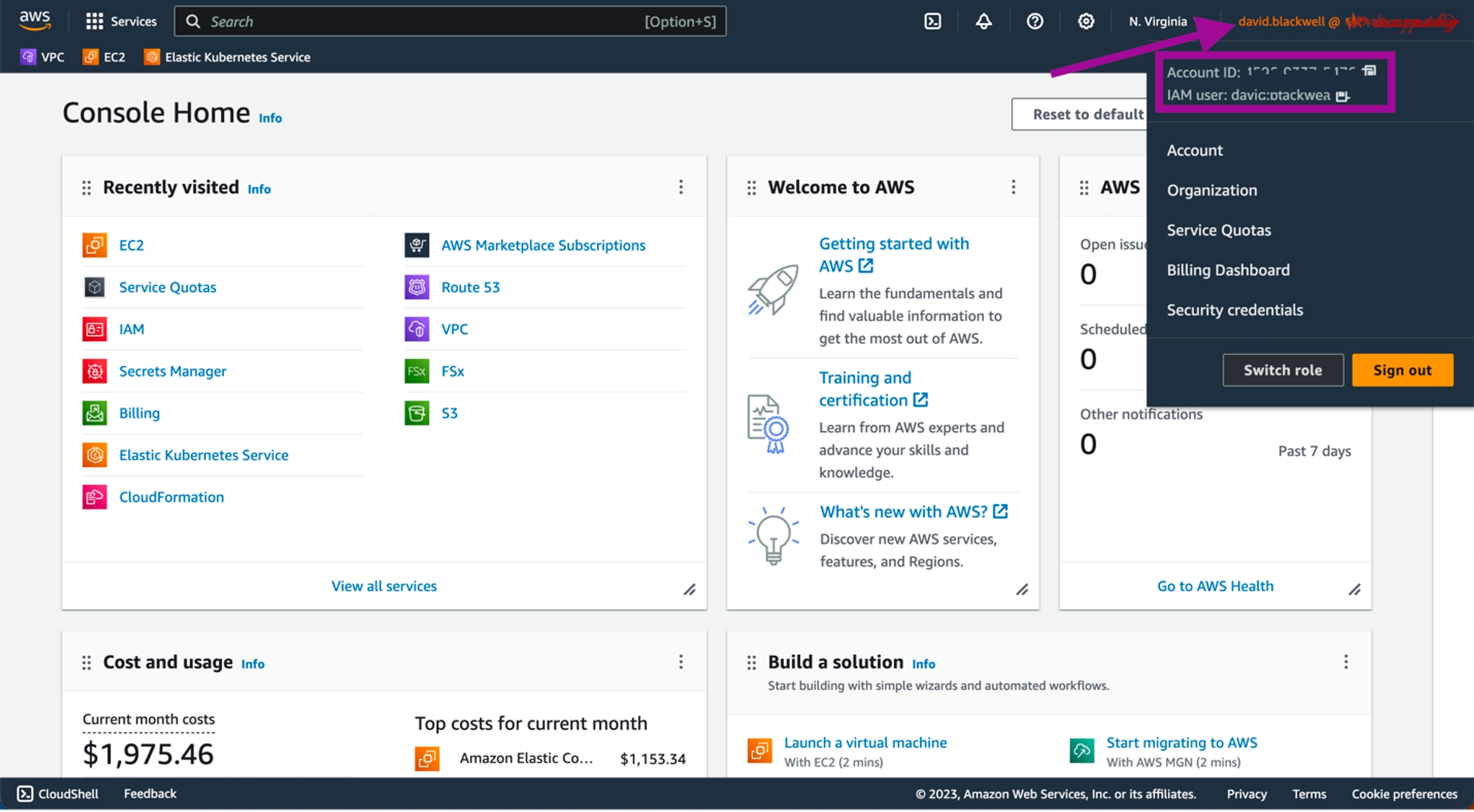Click the Sign out button
The width and height of the screenshot is (1474, 812).
click(x=1402, y=370)
